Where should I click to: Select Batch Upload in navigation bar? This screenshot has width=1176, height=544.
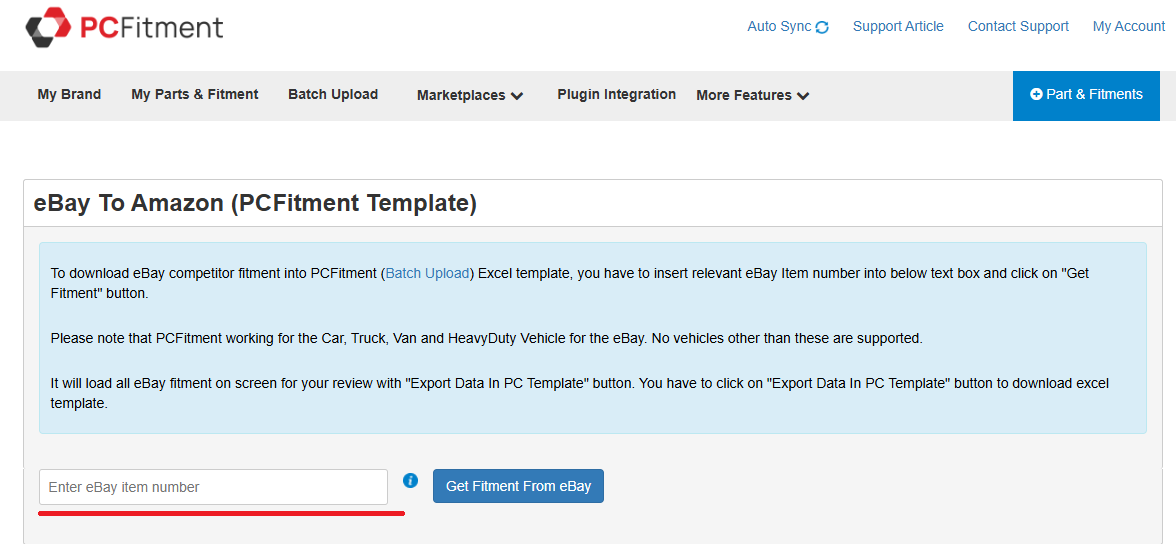(333, 95)
